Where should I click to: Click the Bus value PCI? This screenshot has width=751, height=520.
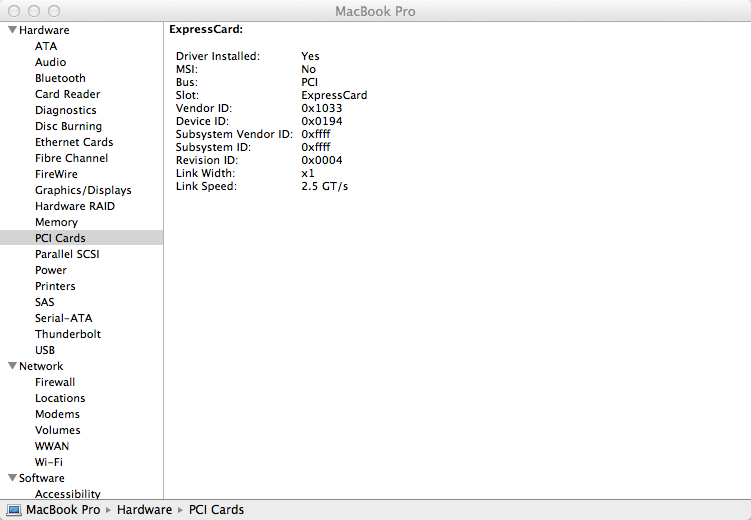(x=310, y=82)
